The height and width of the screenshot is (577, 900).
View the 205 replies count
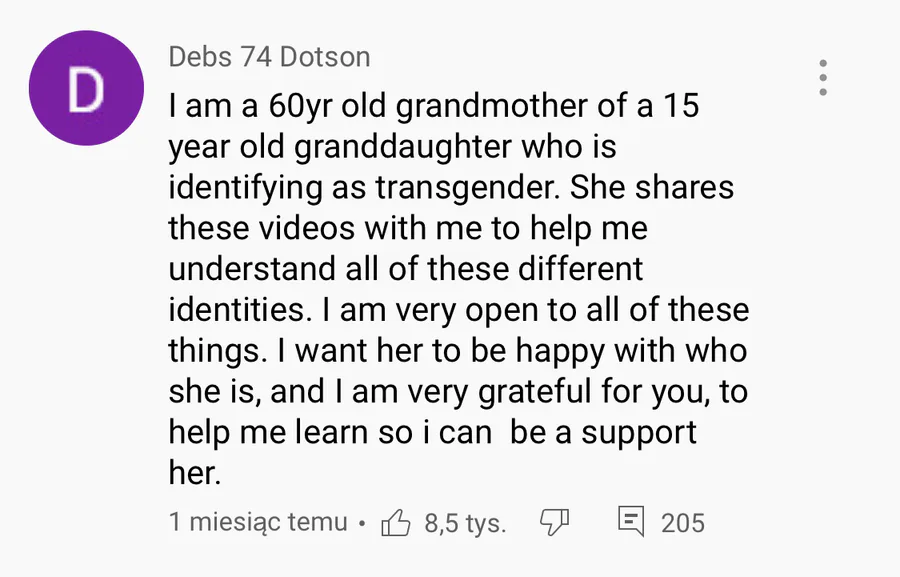coord(683,522)
